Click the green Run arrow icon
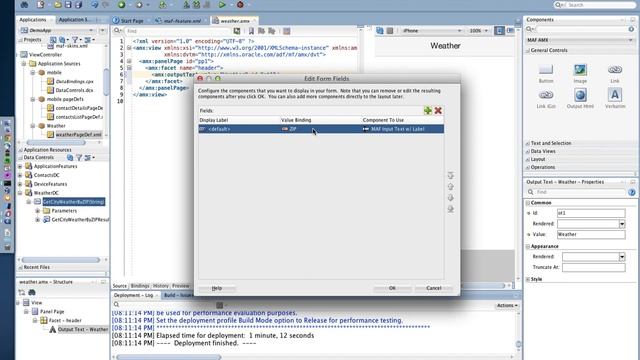640x360 pixels. pyautogui.click(x=222, y=4)
